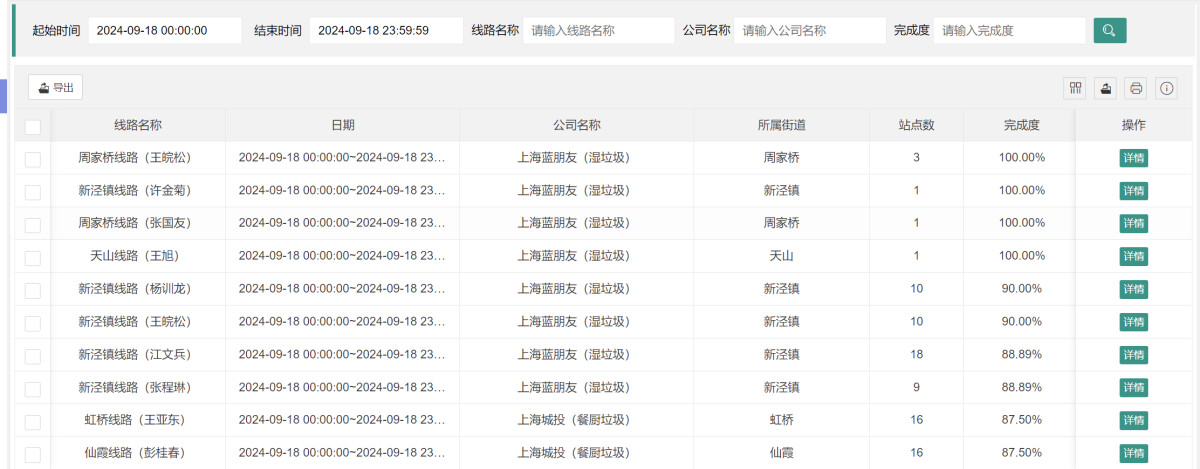1200x469 pixels.
Task: Click the info circle icon in toolbar
Action: (x=1167, y=88)
